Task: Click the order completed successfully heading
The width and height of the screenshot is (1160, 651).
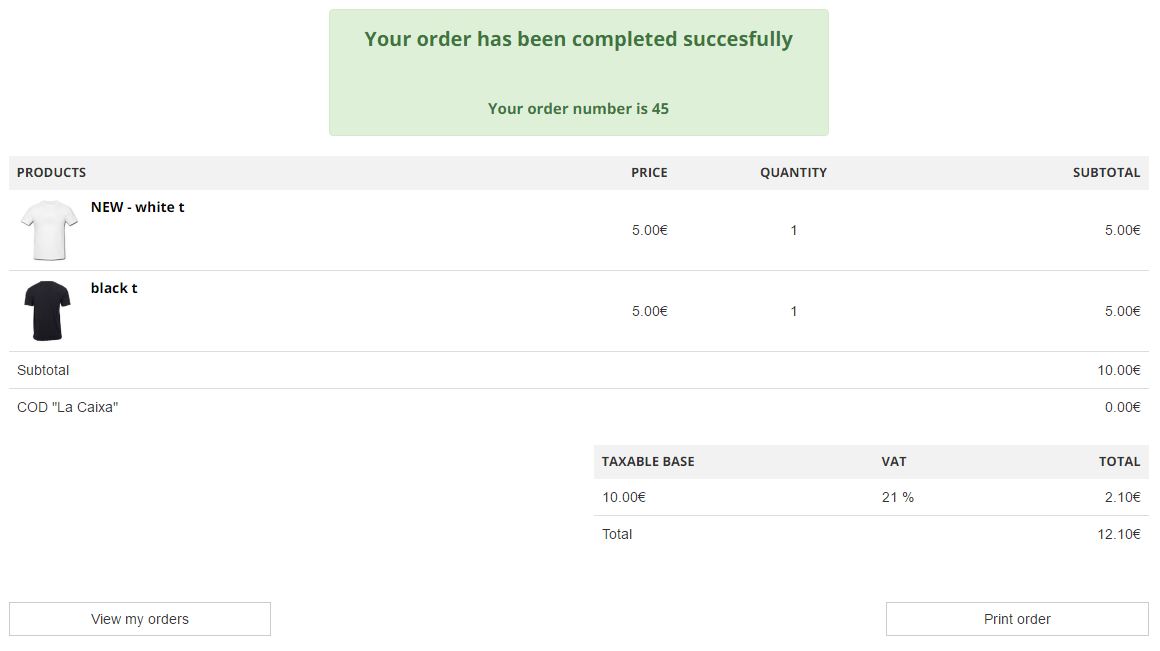Action: [x=579, y=39]
